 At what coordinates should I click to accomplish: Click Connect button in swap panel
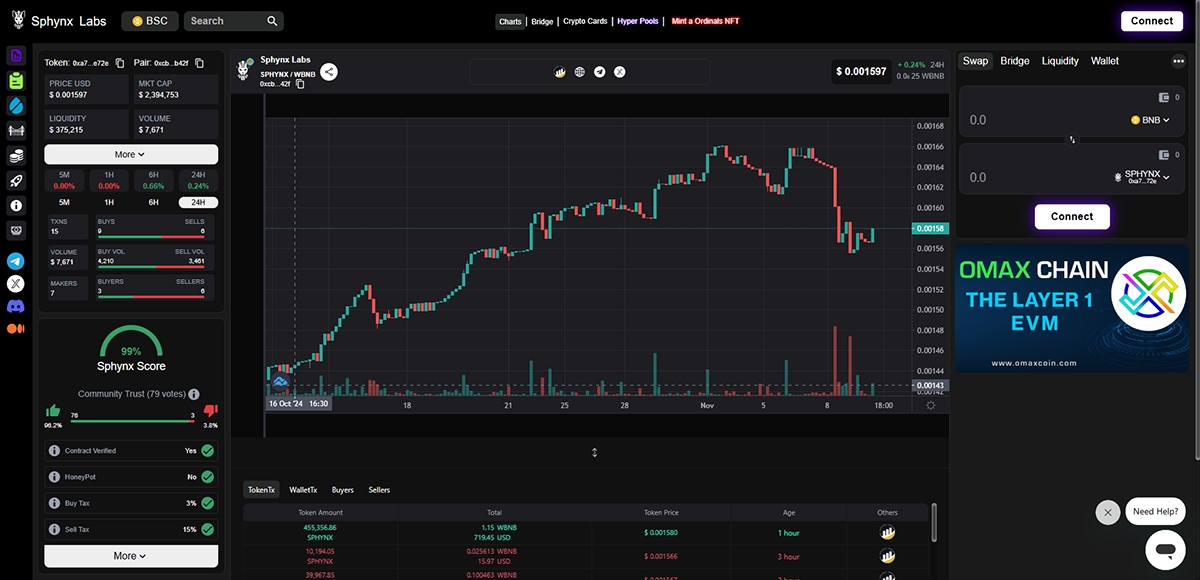tap(1072, 216)
